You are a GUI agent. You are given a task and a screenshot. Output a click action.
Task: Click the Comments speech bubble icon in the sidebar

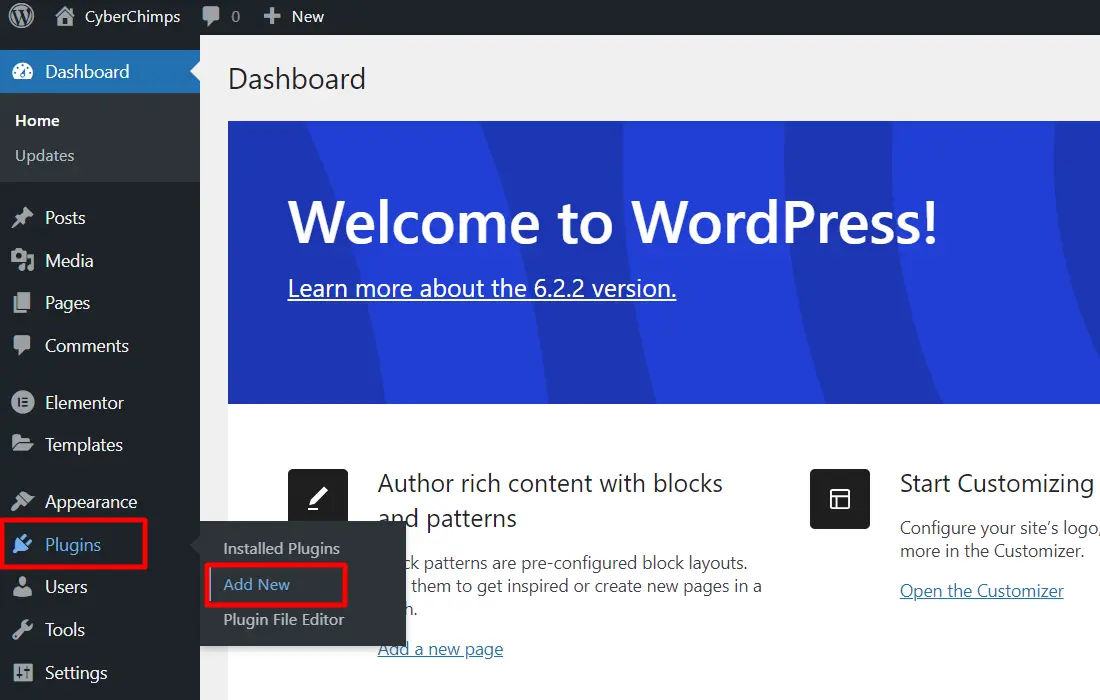tap(22, 345)
